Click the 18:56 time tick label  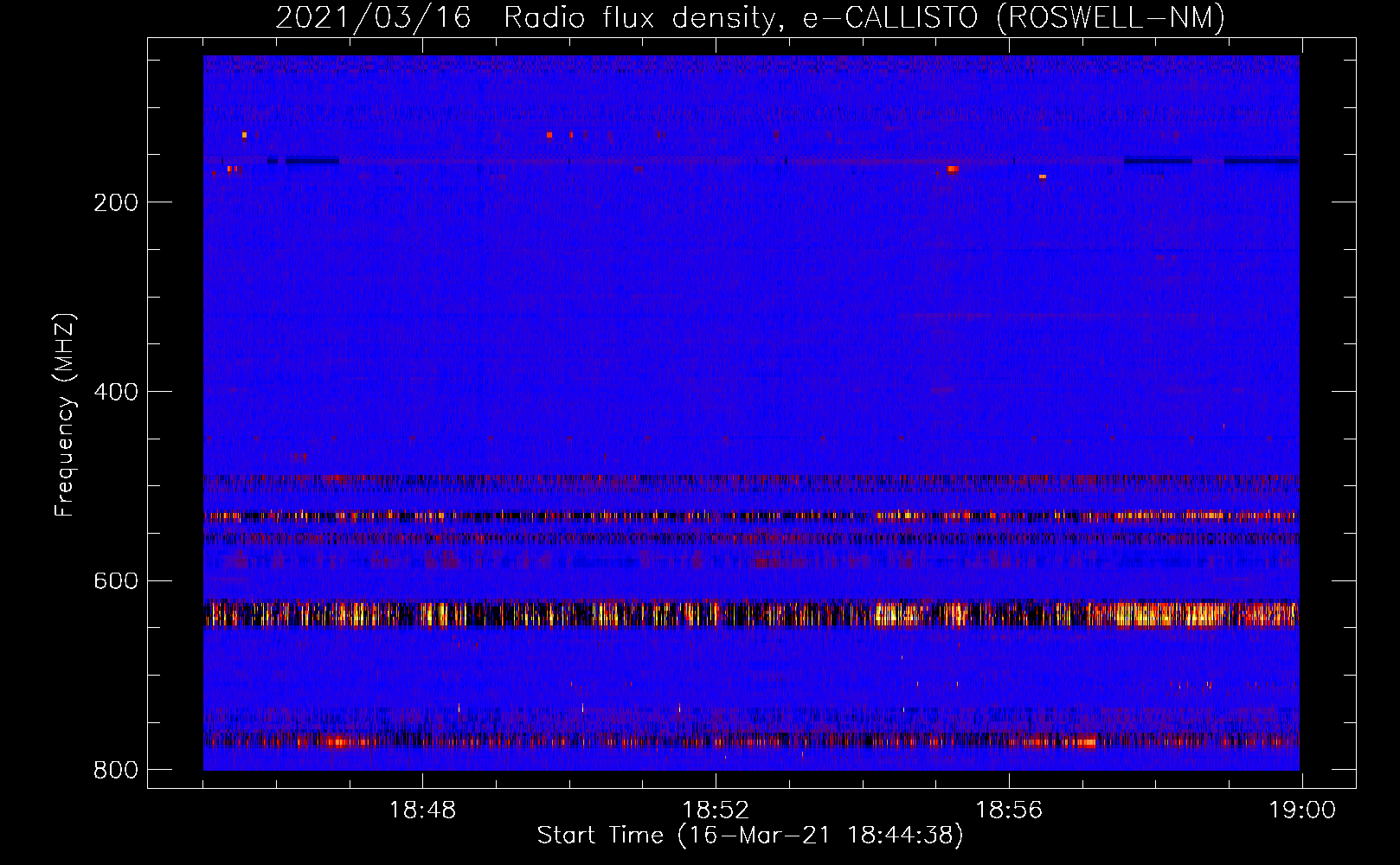pyautogui.click(x=1009, y=811)
